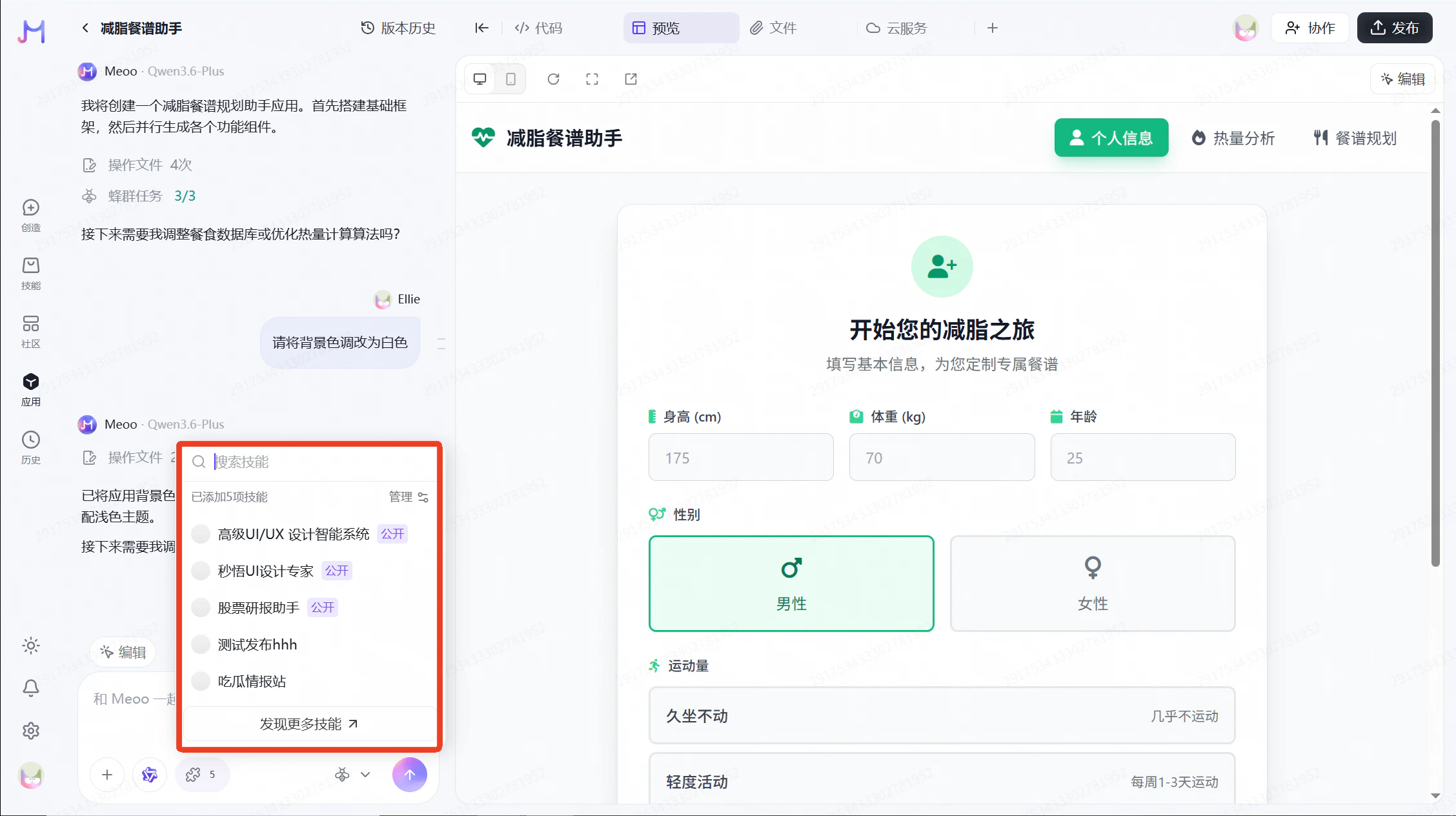
Task: Expand the 蜂群任务 3/3 item
Action: point(150,196)
